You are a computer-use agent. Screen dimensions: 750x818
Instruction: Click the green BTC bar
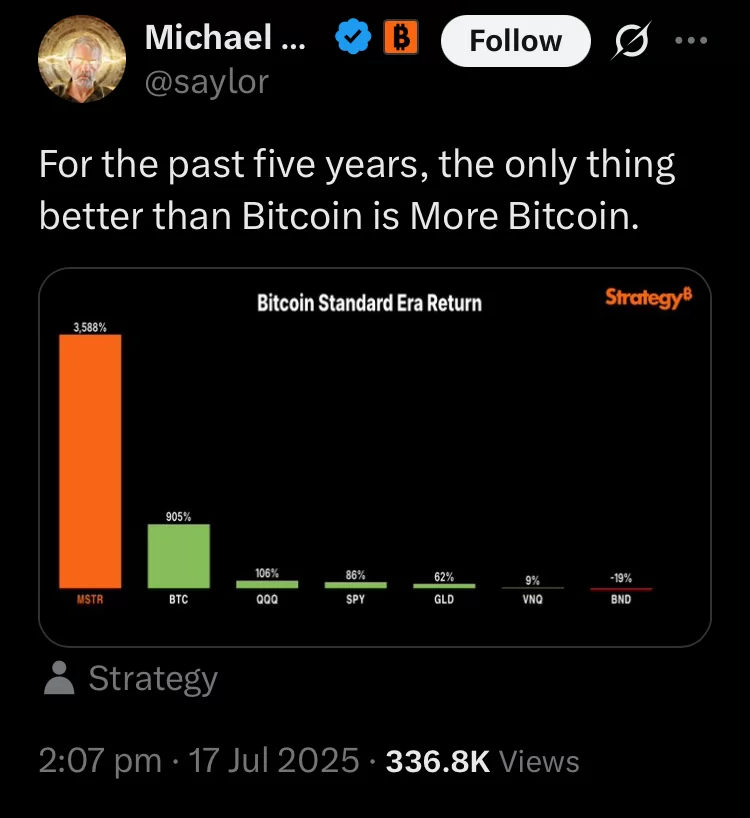pos(179,556)
